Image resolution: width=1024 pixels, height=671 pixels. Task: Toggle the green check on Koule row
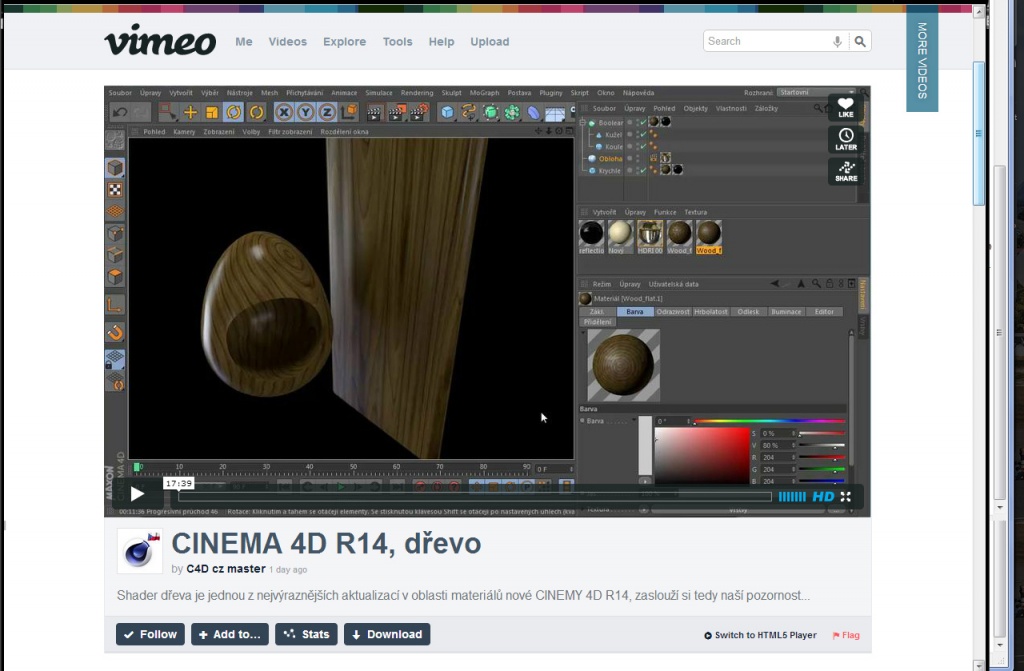[643, 146]
